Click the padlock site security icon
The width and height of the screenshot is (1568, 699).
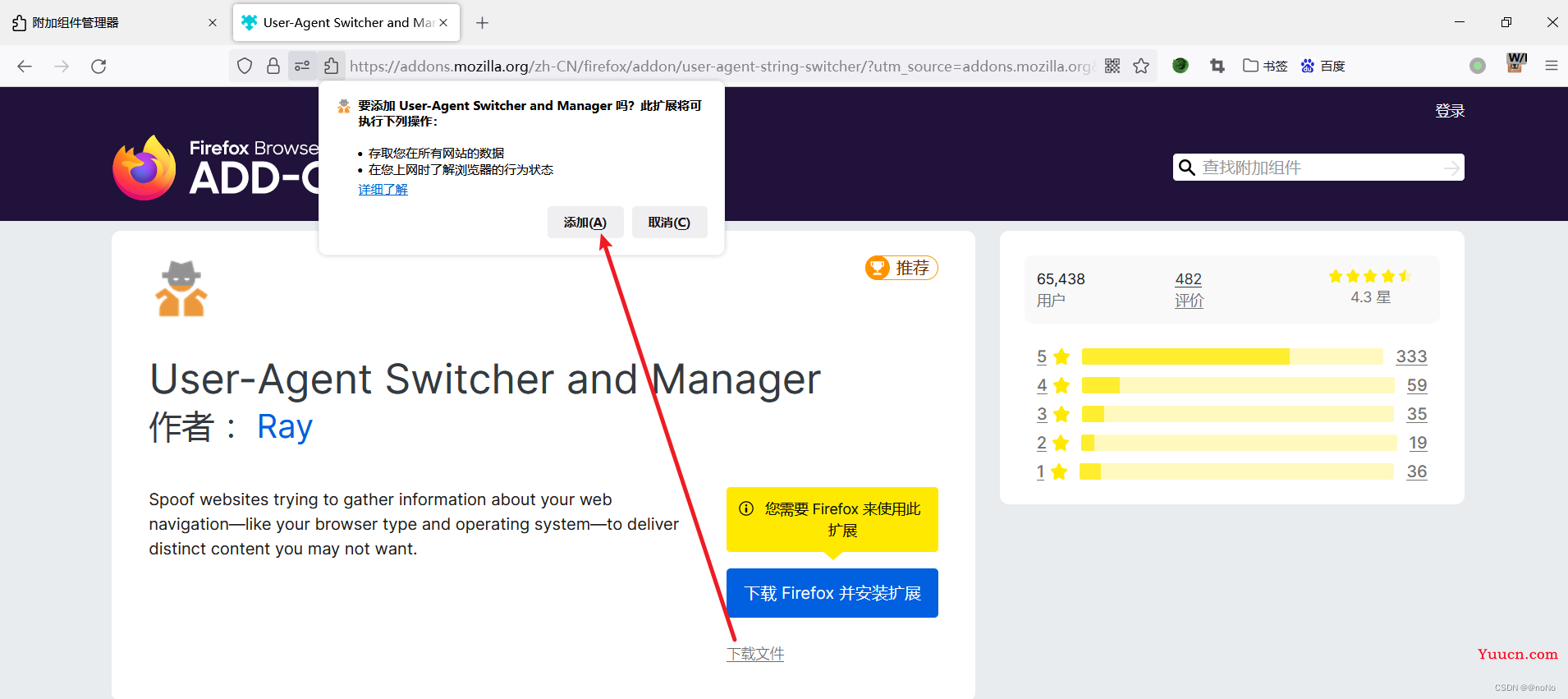pos(273,66)
